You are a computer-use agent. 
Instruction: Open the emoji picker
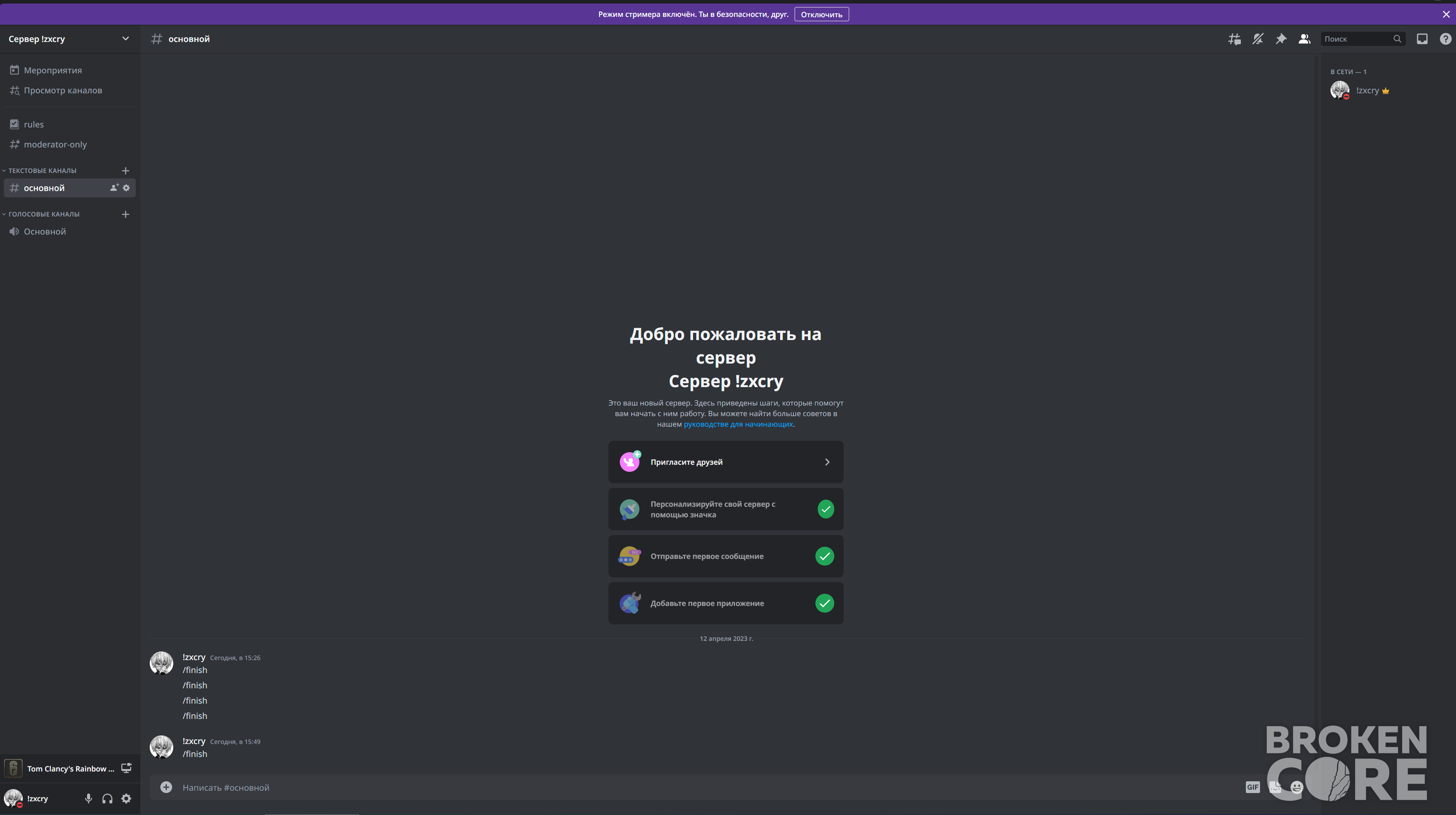[x=1296, y=787]
